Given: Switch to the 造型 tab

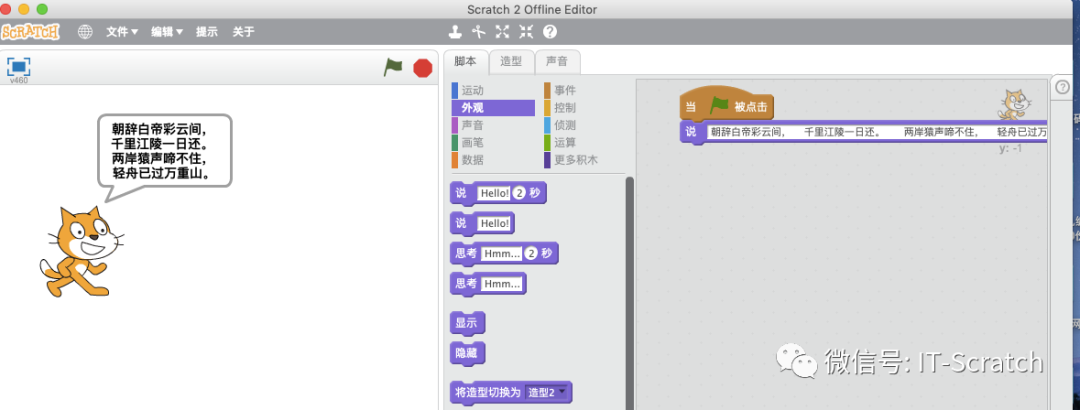Looking at the screenshot, I should (x=511, y=61).
